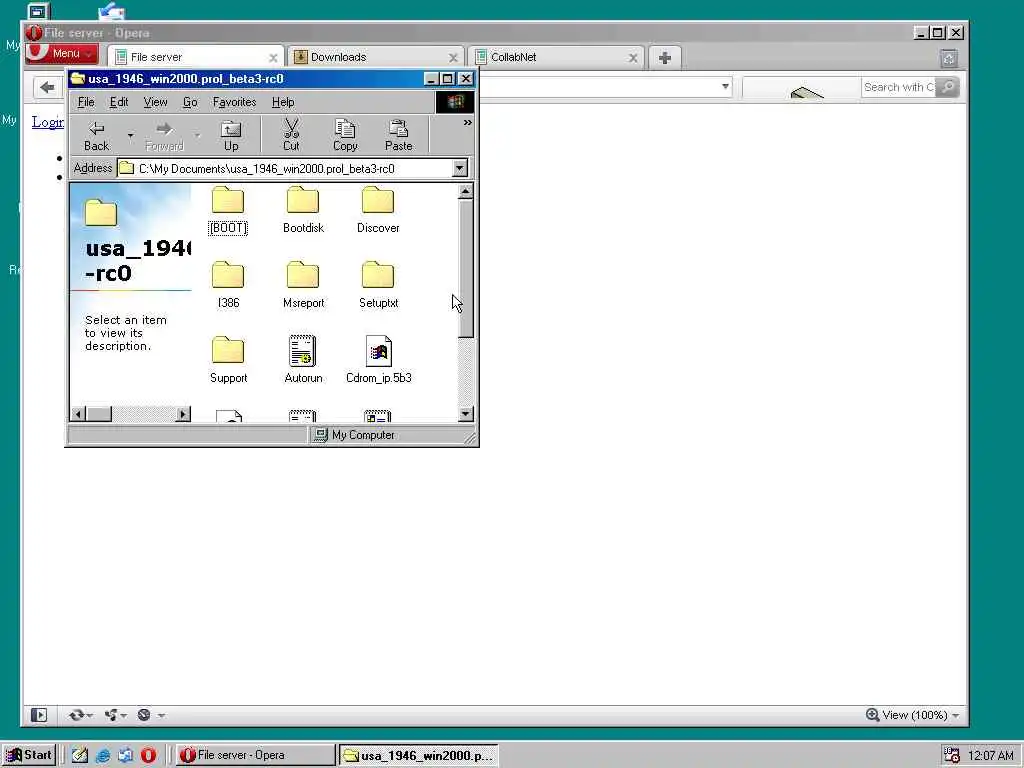Click the Login link on the page

pos(48,122)
